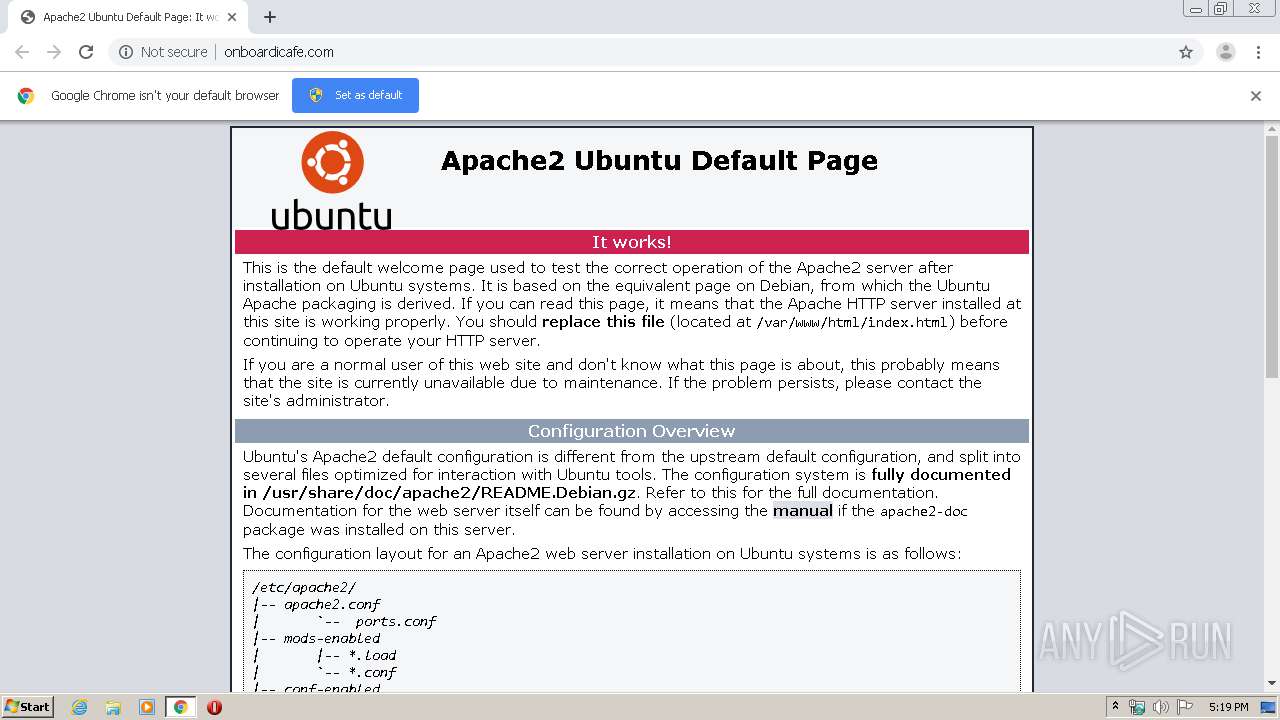Screen dimensions: 1280x720
Task: Restore down the Chrome window
Action: coord(1221,9)
